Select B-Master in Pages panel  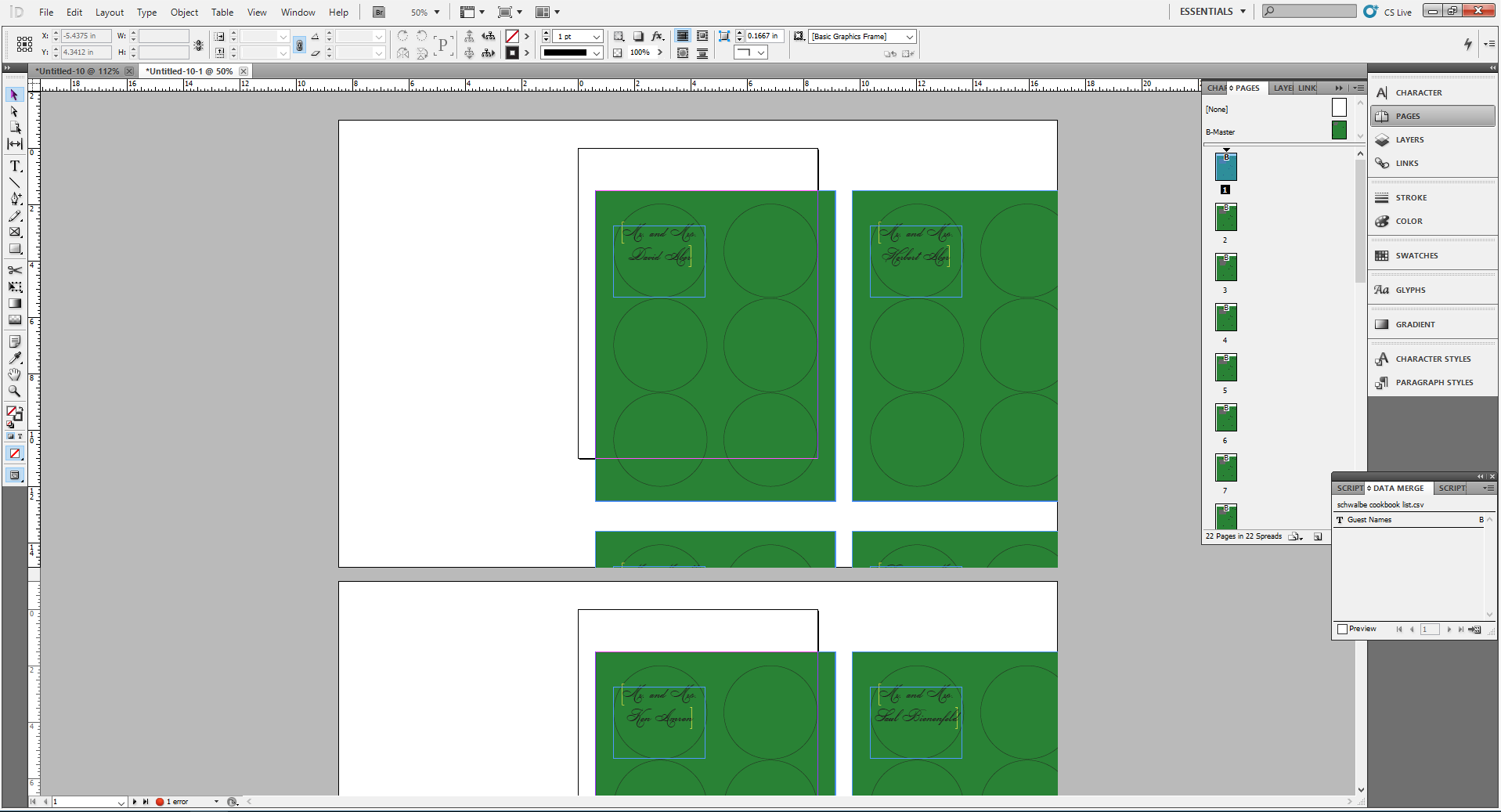point(1276,132)
